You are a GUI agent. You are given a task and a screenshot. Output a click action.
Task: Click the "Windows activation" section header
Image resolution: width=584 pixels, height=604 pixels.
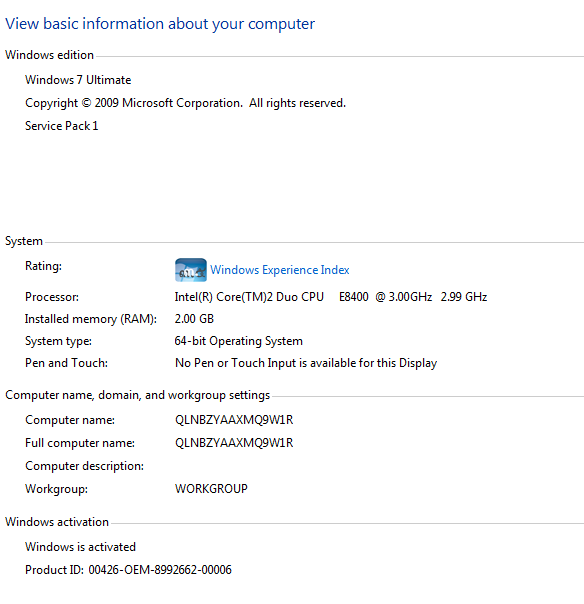[x=57, y=522]
